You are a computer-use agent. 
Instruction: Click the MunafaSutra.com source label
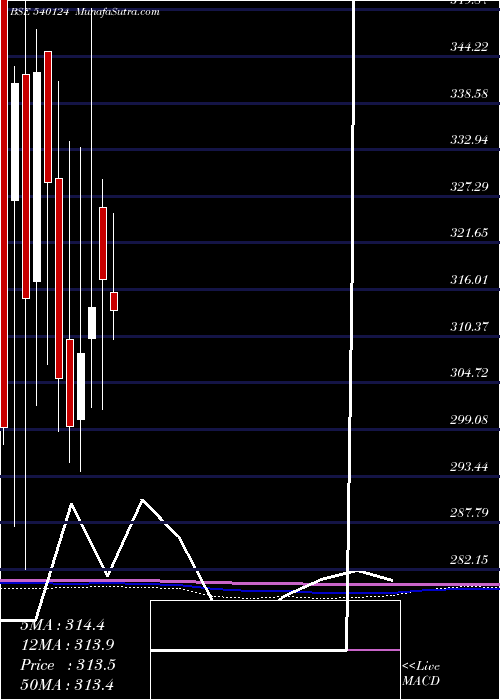coord(117,12)
